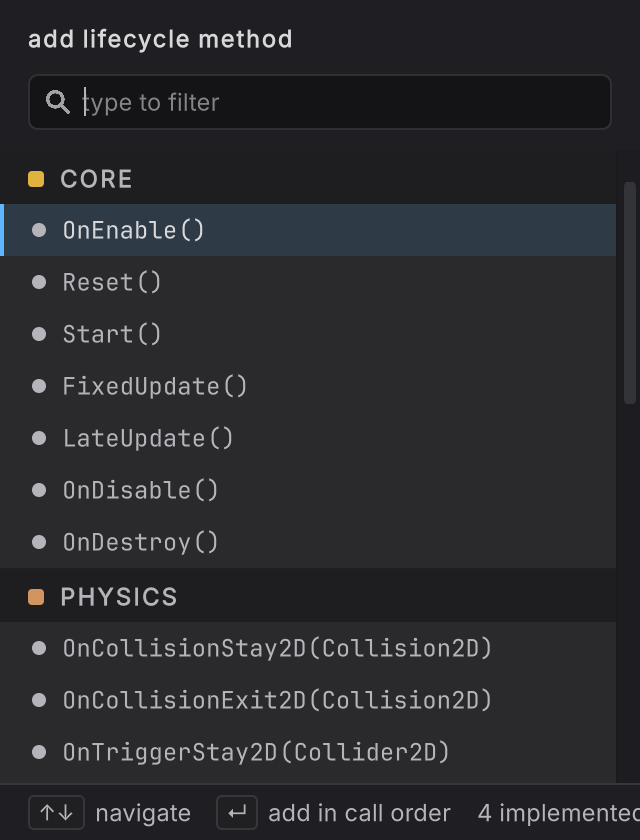The width and height of the screenshot is (640, 840).
Task: Click the orange PHYSICS category swatch
Action: [36, 597]
